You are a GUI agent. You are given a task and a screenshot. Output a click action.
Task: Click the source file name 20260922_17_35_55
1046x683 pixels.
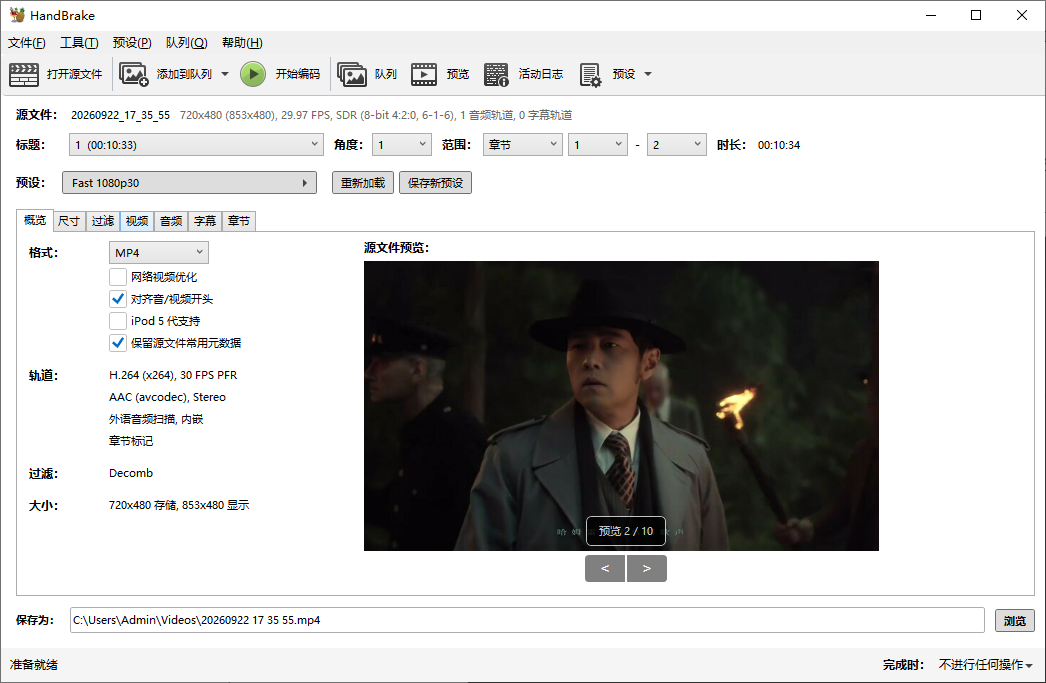coord(121,115)
